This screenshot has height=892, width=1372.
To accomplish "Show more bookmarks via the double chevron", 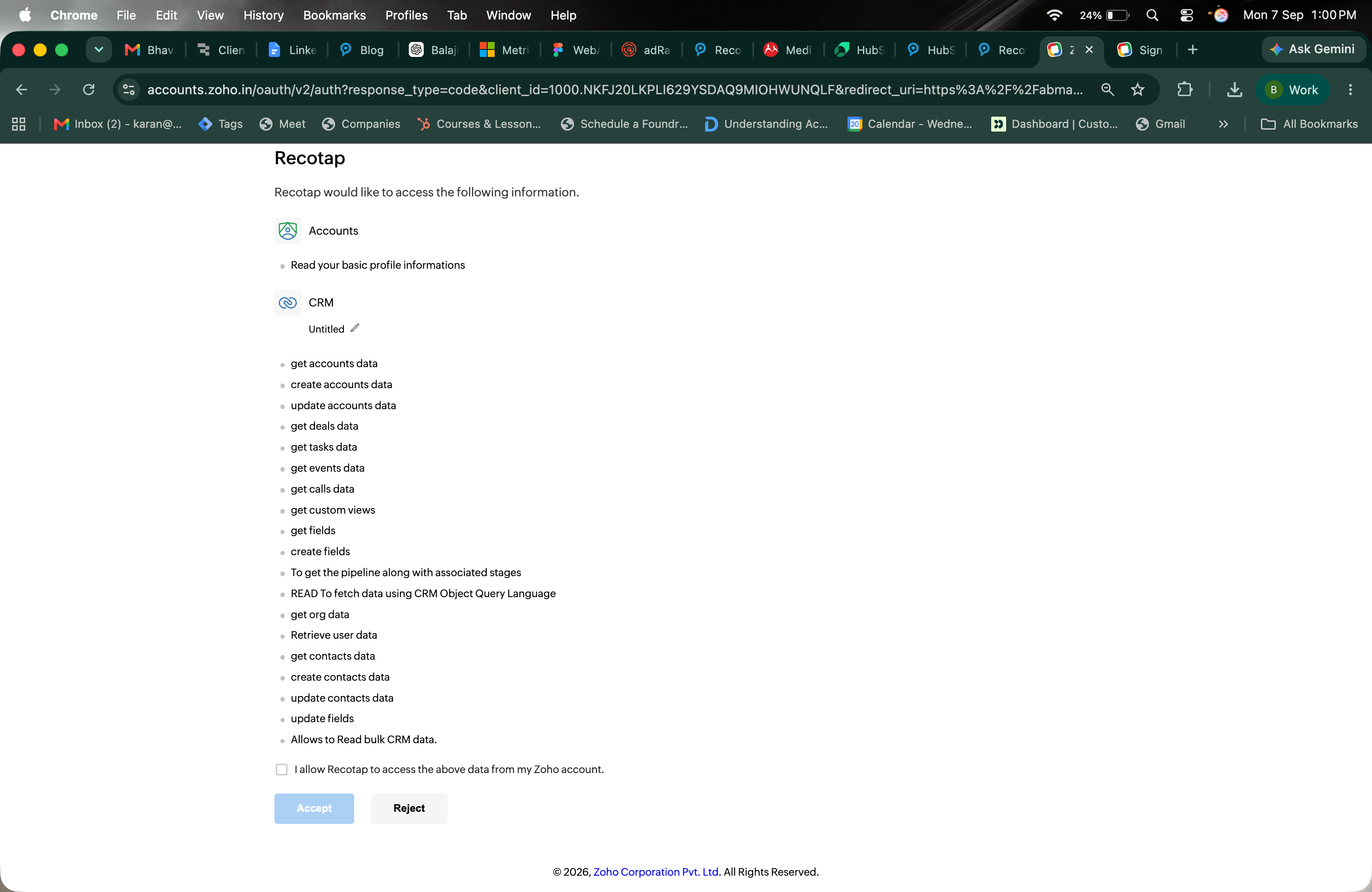I will (x=1223, y=124).
